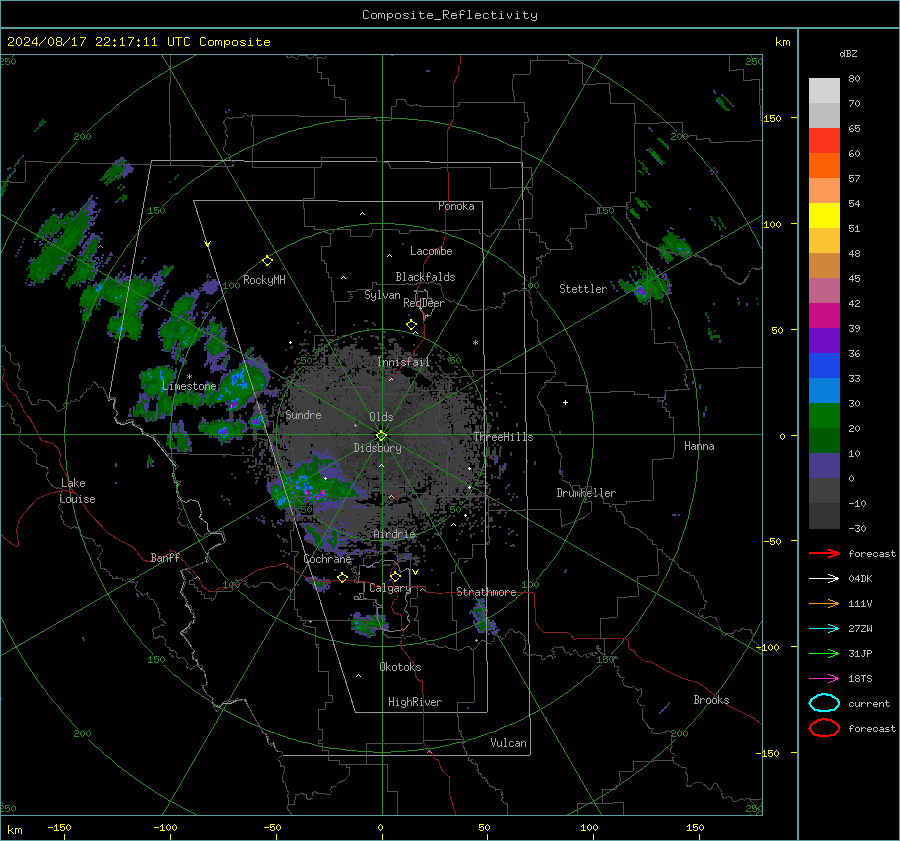This screenshot has width=900, height=841.
Task: Click the Stettler map label
Action: (583, 289)
